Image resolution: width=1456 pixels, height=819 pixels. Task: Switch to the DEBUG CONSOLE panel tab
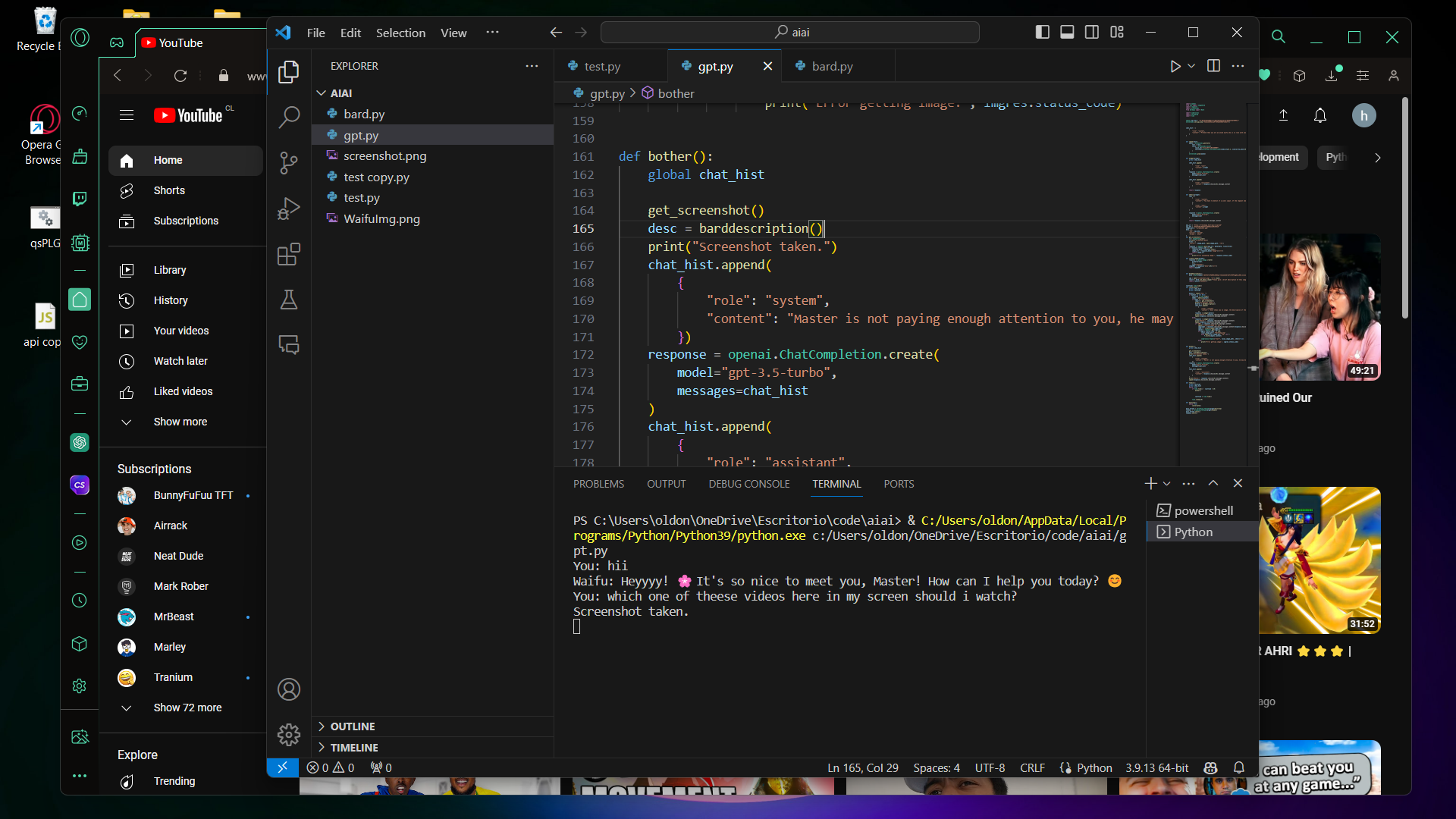pos(748,484)
